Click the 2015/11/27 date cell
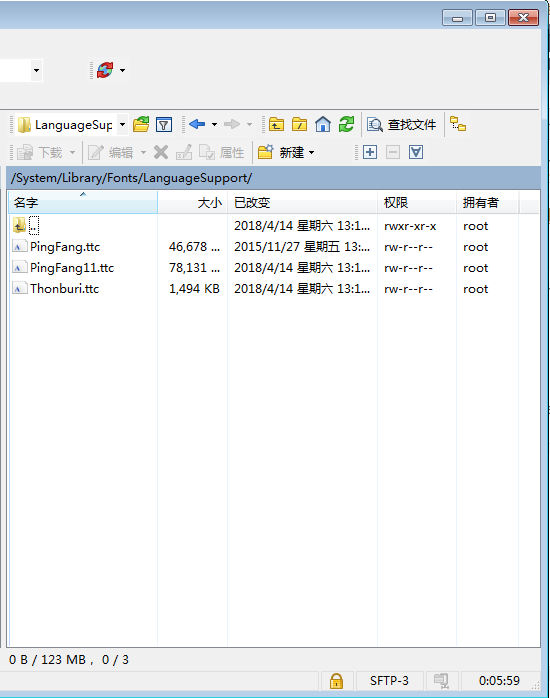This screenshot has height=698, width=550. (x=302, y=247)
